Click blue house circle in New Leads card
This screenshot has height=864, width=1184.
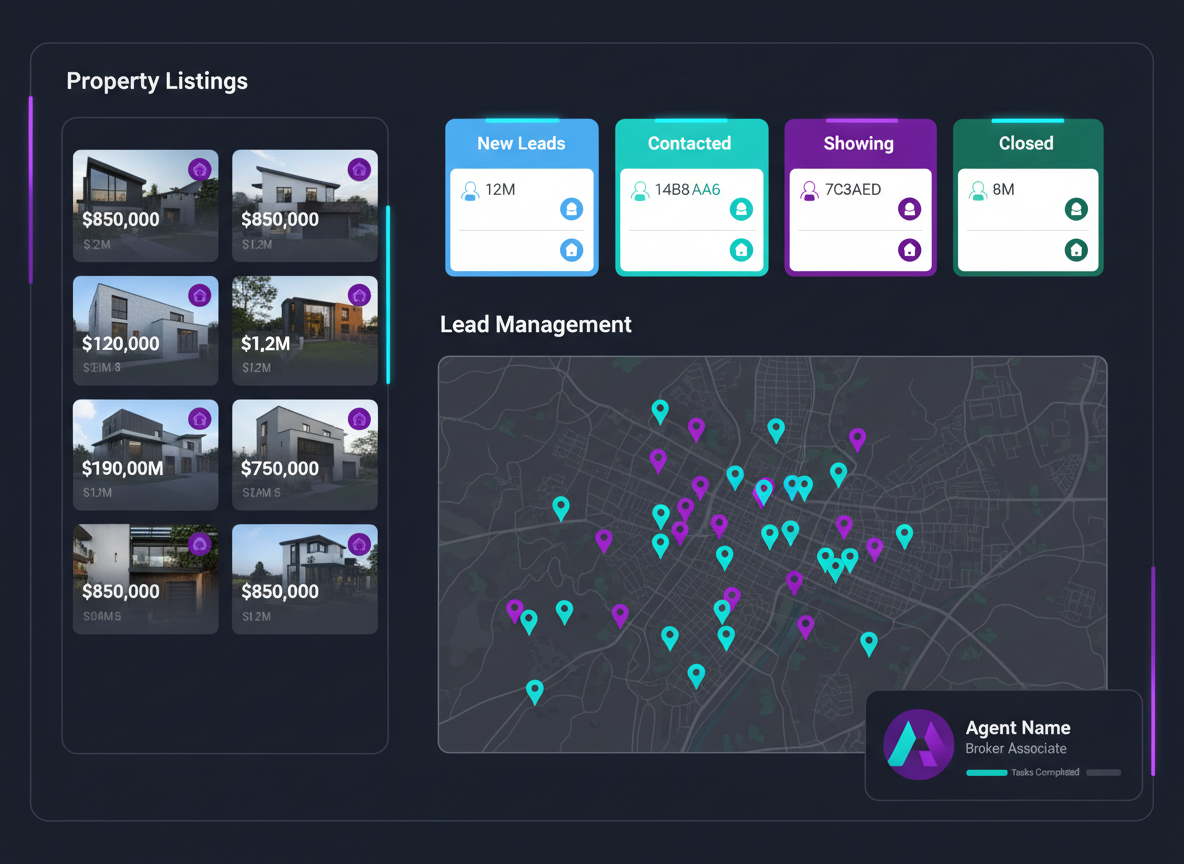572,249
